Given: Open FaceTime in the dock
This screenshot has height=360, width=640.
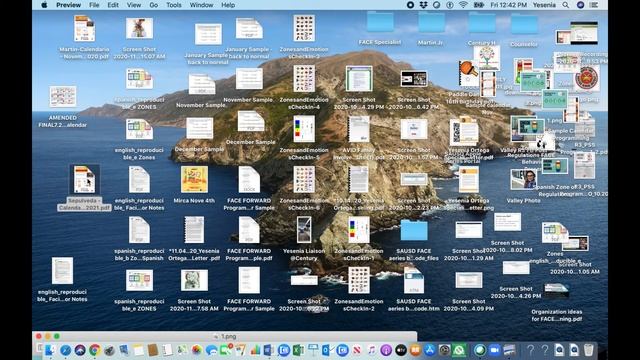Looking at the screenshot, I should [x=226, y=350].
